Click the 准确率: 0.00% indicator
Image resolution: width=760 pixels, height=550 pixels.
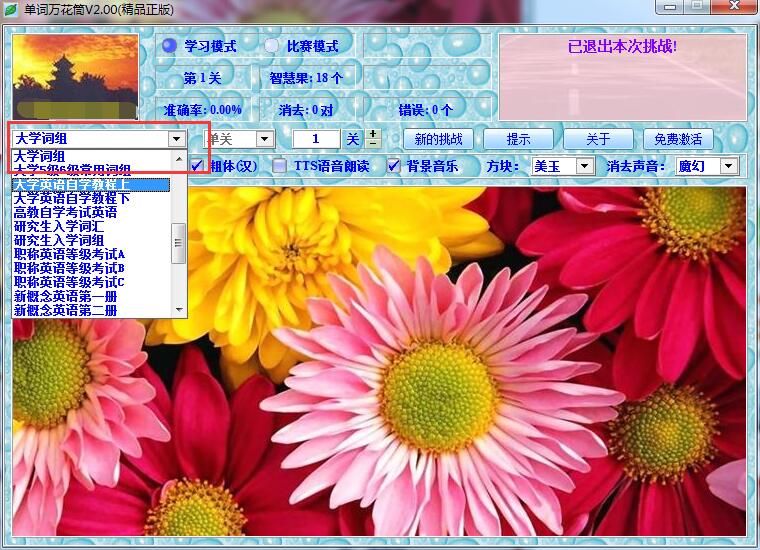pyautogui.click(x=202, y=110)
